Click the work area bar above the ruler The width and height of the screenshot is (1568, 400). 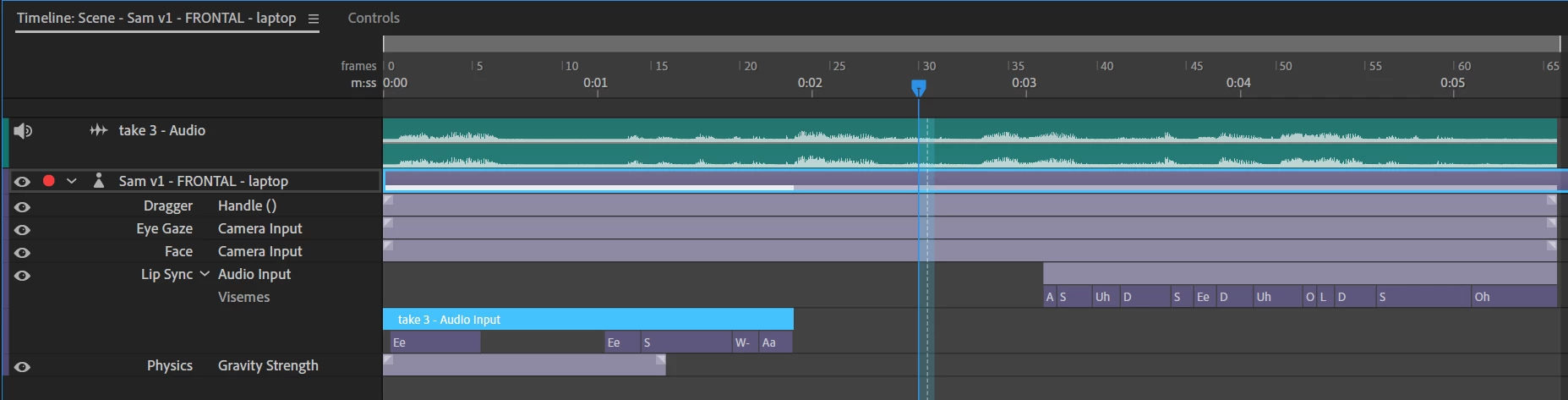[972, 44]
